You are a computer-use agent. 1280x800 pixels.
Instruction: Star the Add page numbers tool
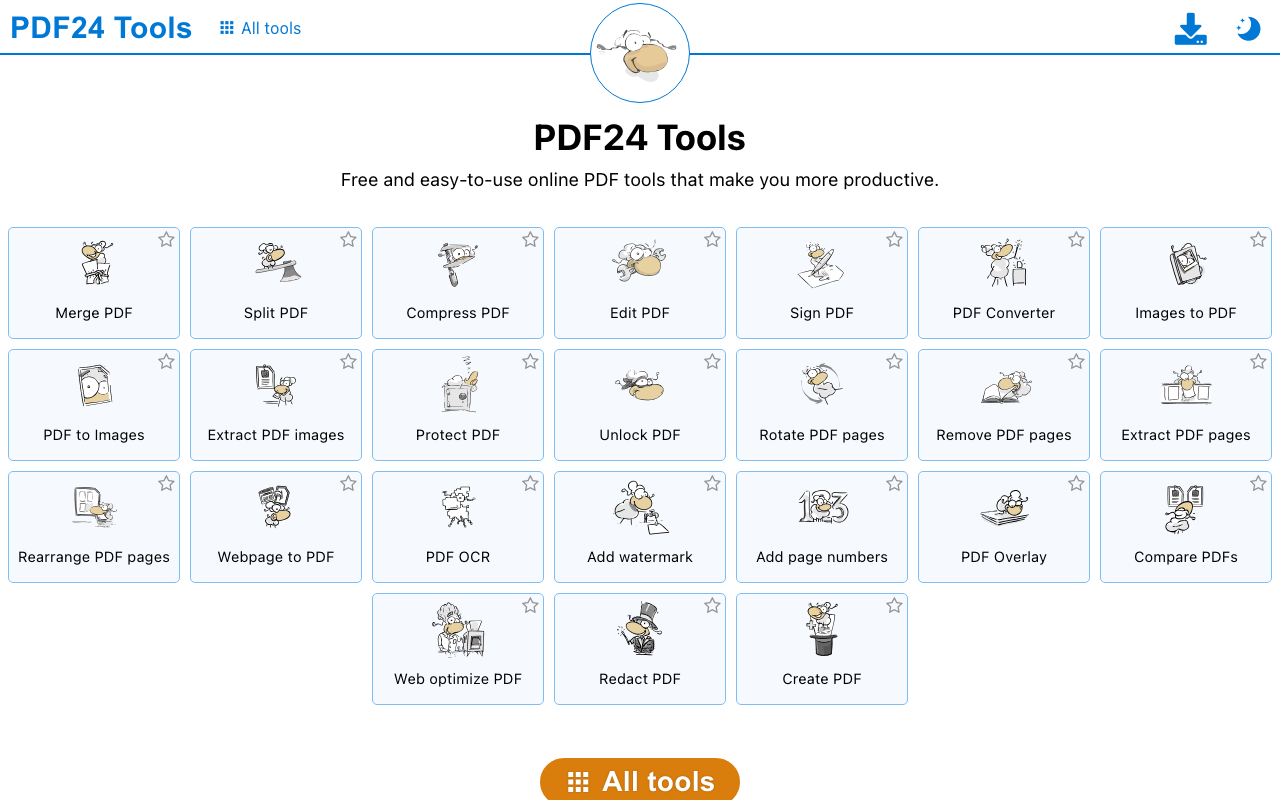tap(894, 484)
